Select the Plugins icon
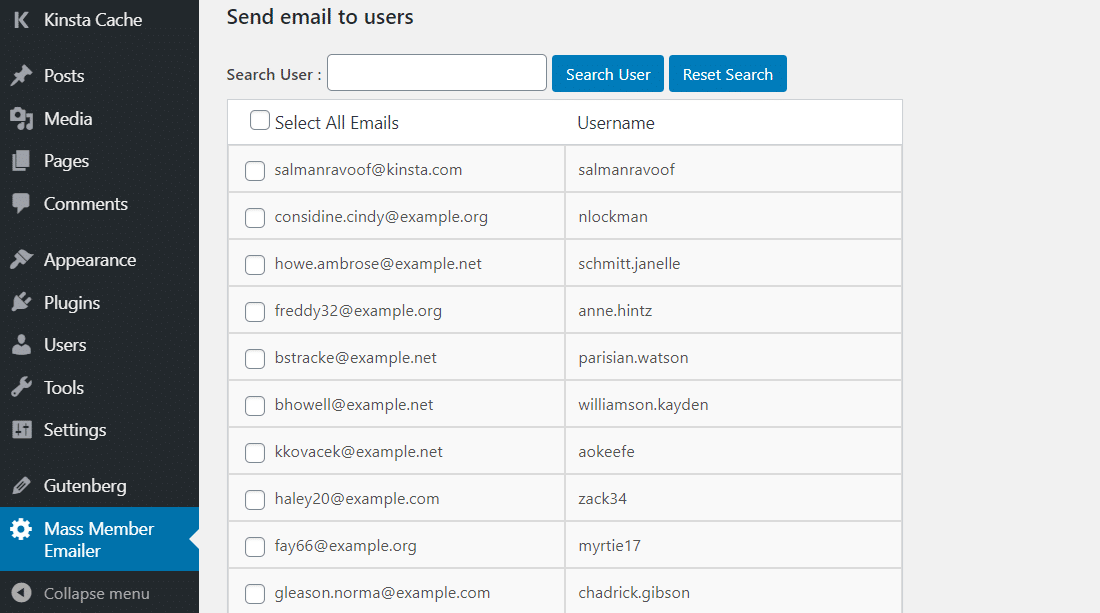Screen dimensions: 1100x613 click(x=23, y=301)
